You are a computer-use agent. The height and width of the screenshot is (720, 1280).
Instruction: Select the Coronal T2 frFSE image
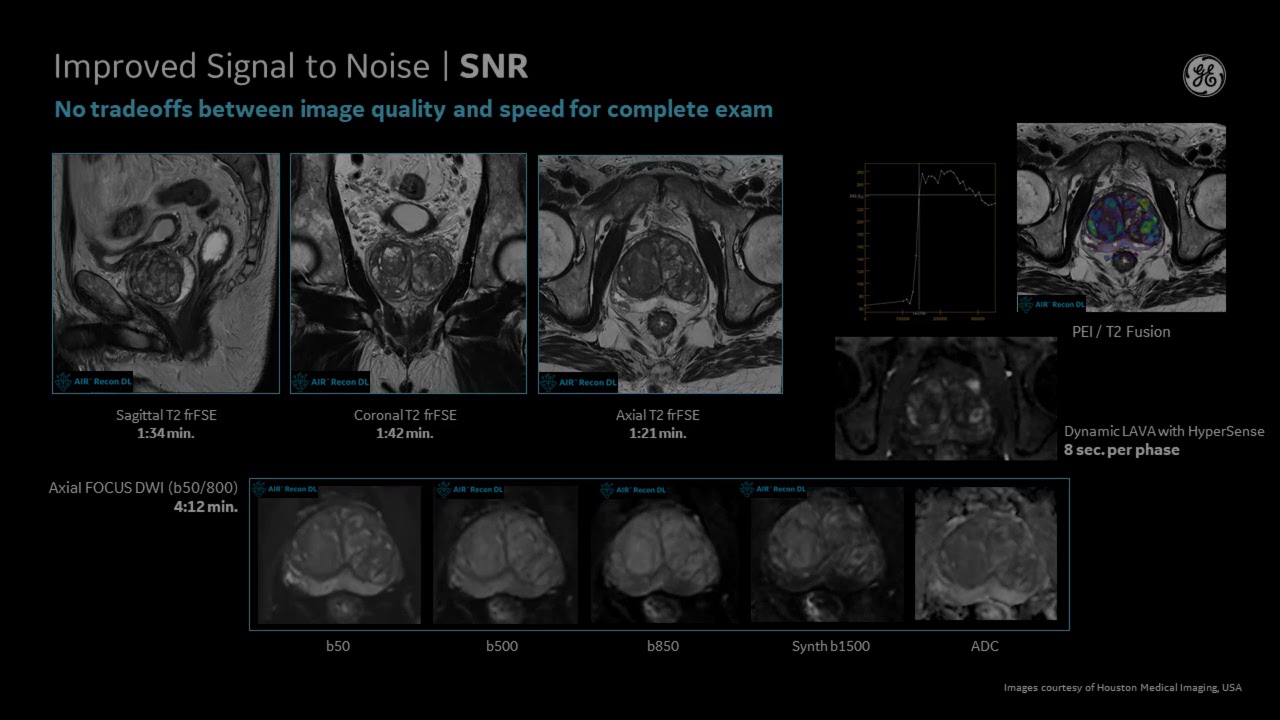point(408,273)
